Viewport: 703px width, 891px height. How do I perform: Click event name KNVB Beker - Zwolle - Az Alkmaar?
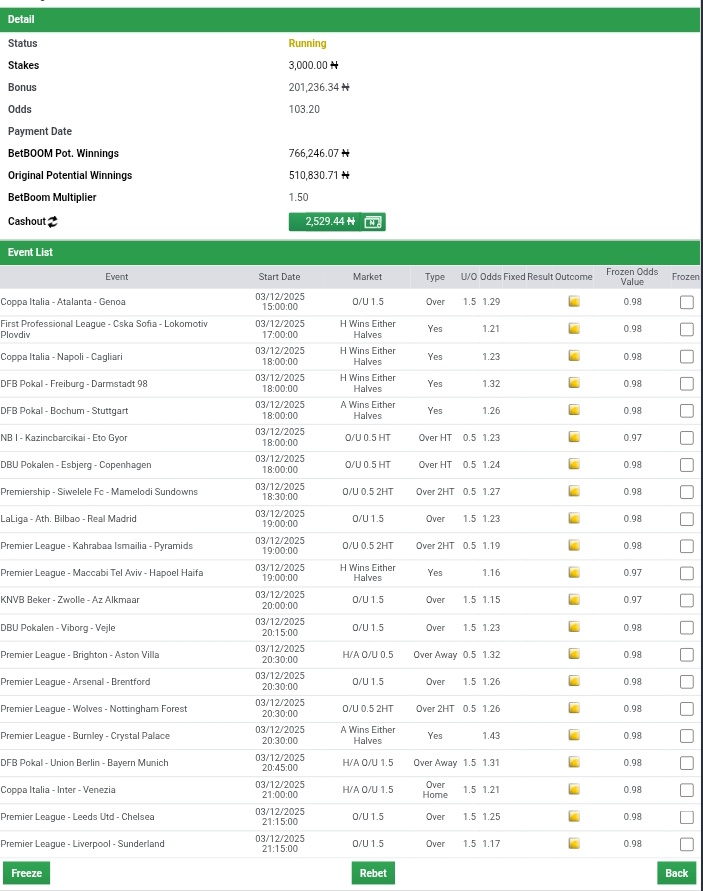(x=70, y=599)
